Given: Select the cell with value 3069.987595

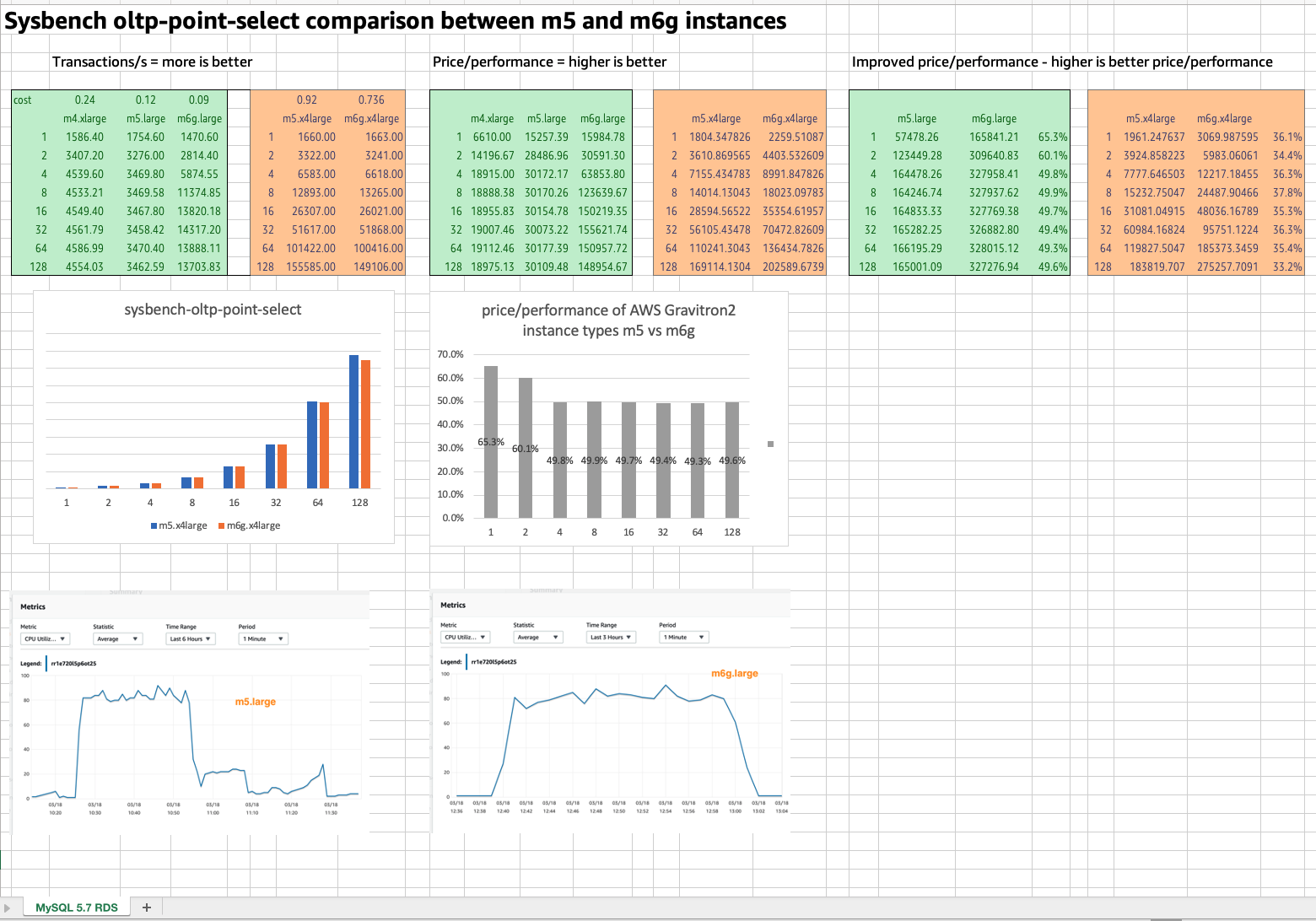Looking at the screenshot, I should (1227, 137).
